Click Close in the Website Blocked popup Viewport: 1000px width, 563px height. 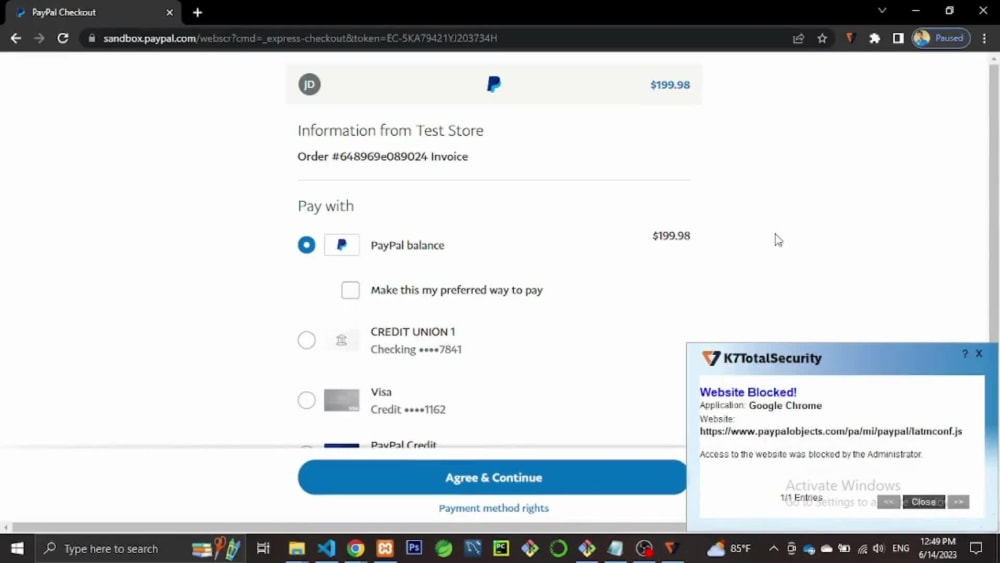(923, 502)
